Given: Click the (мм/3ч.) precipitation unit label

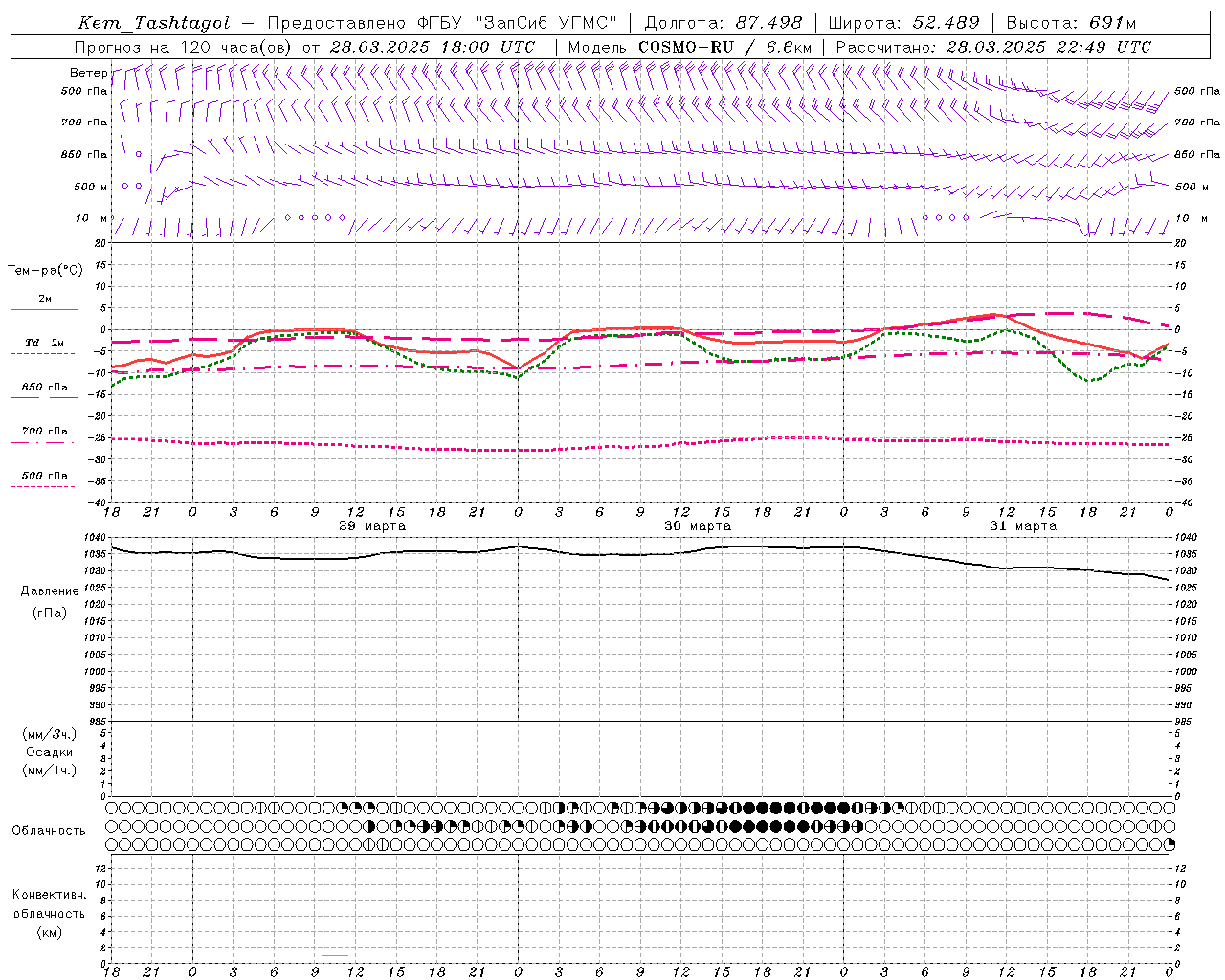Looking at the screenshot, I should (50, 734).
